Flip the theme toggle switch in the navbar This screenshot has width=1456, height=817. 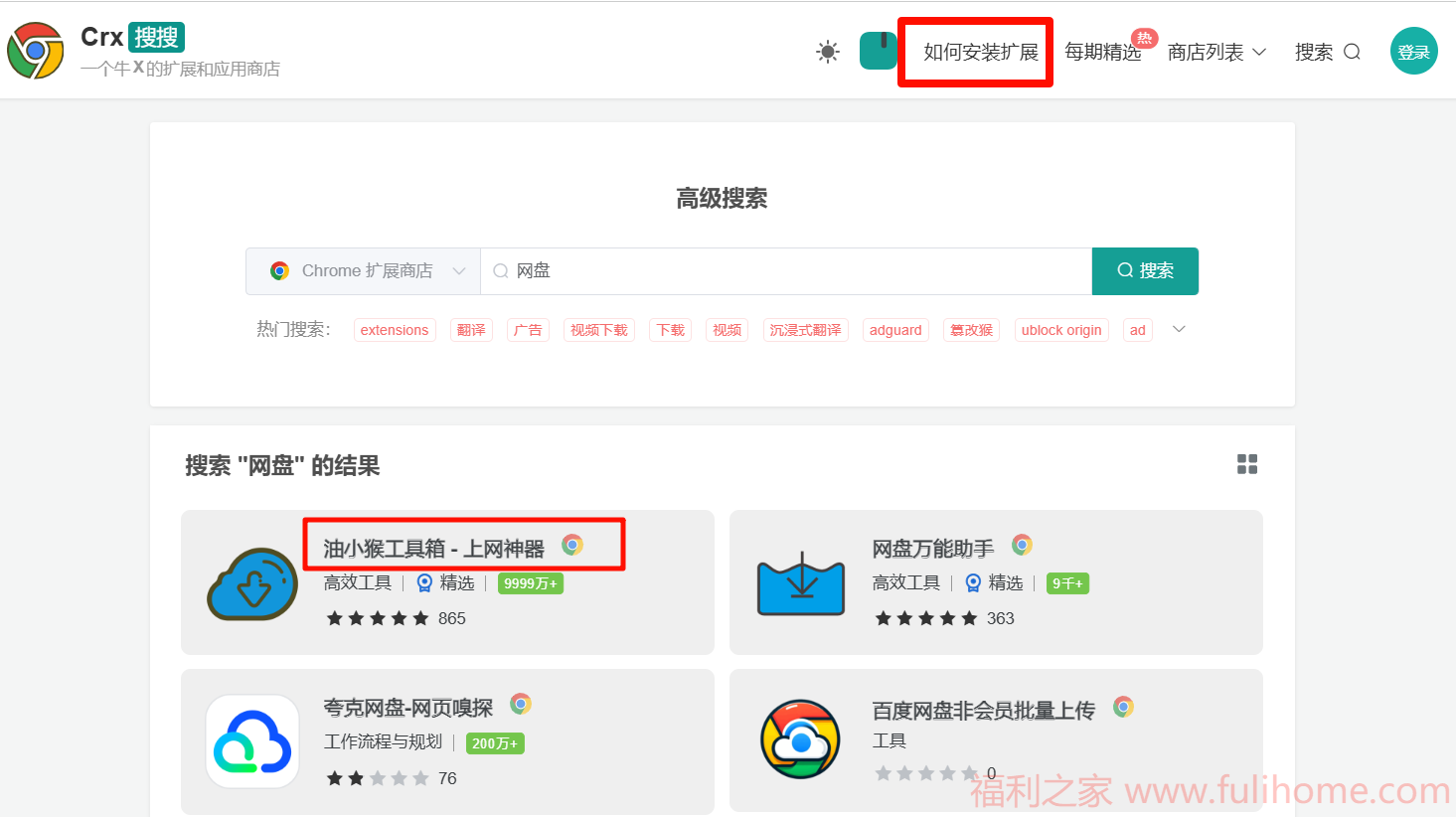click(879, 51)
